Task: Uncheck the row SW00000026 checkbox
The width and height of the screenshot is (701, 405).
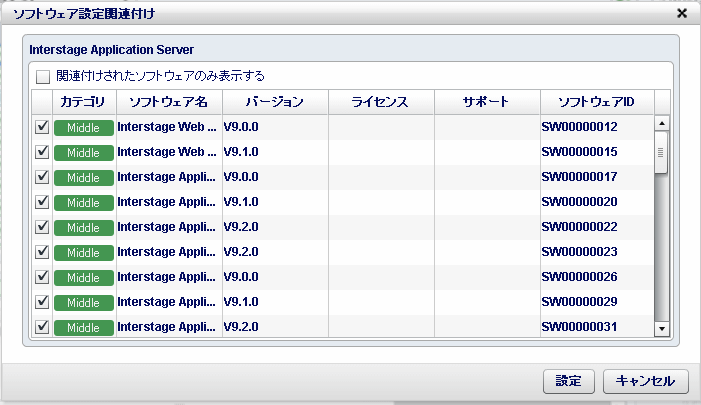Action: coord(42,277)
